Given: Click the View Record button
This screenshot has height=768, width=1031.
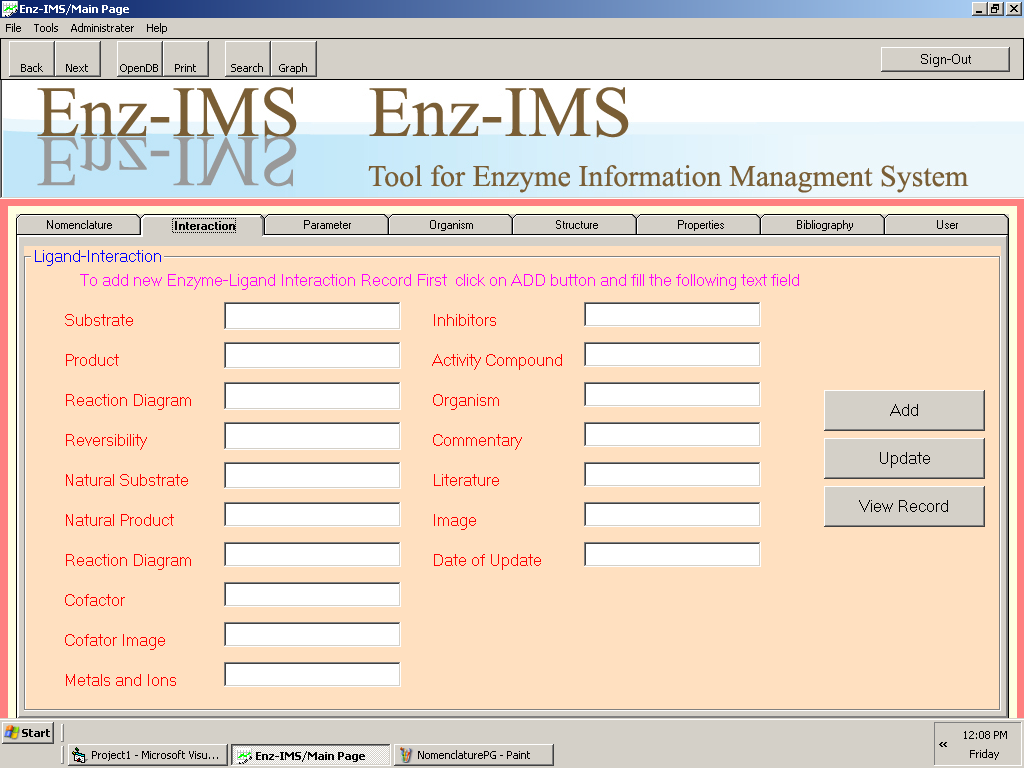Looking at the screenshot, I should pos(904,506).
